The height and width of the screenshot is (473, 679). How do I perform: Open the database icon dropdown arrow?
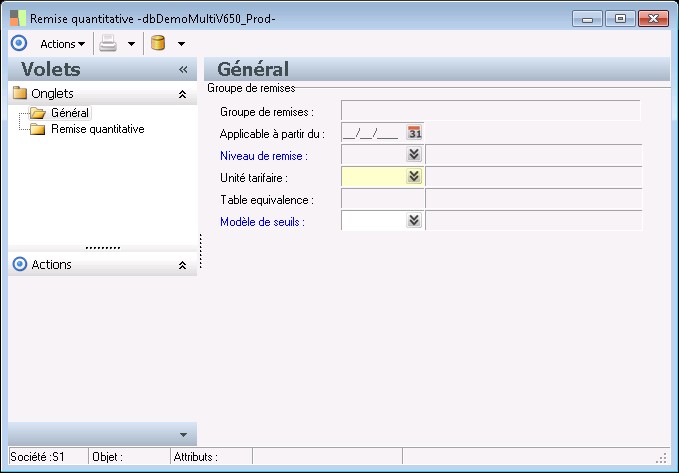pos(181,44)
